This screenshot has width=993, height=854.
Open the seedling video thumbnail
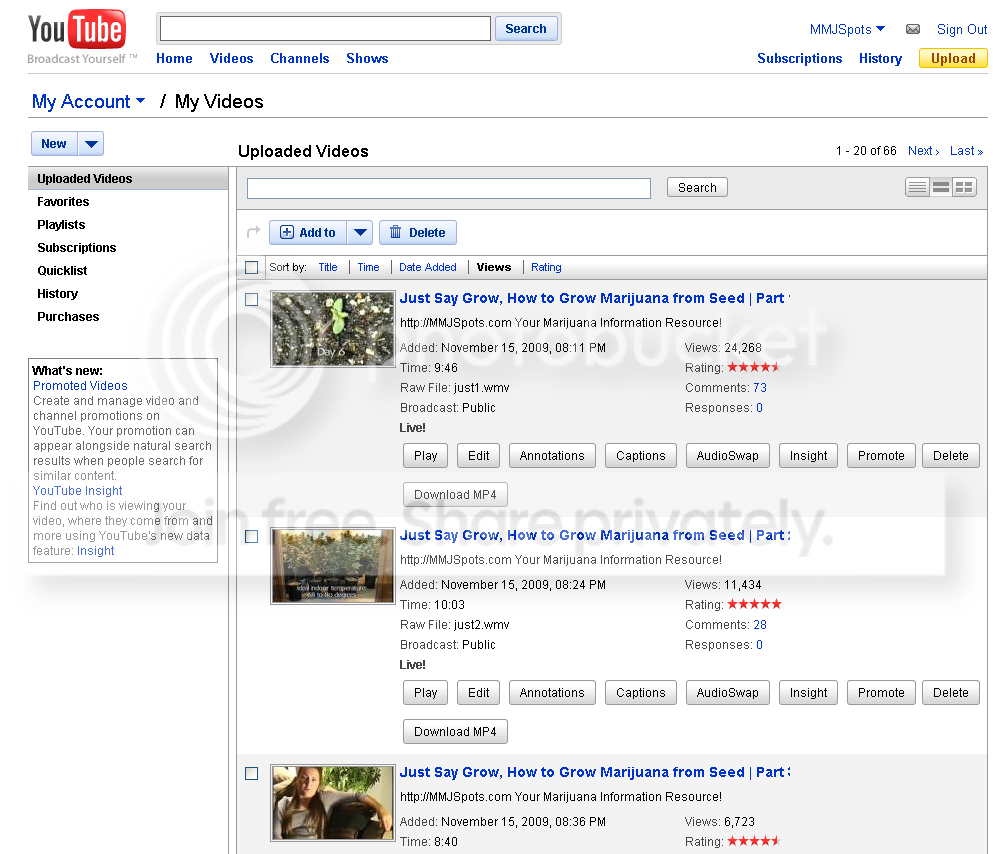[332, 329]
